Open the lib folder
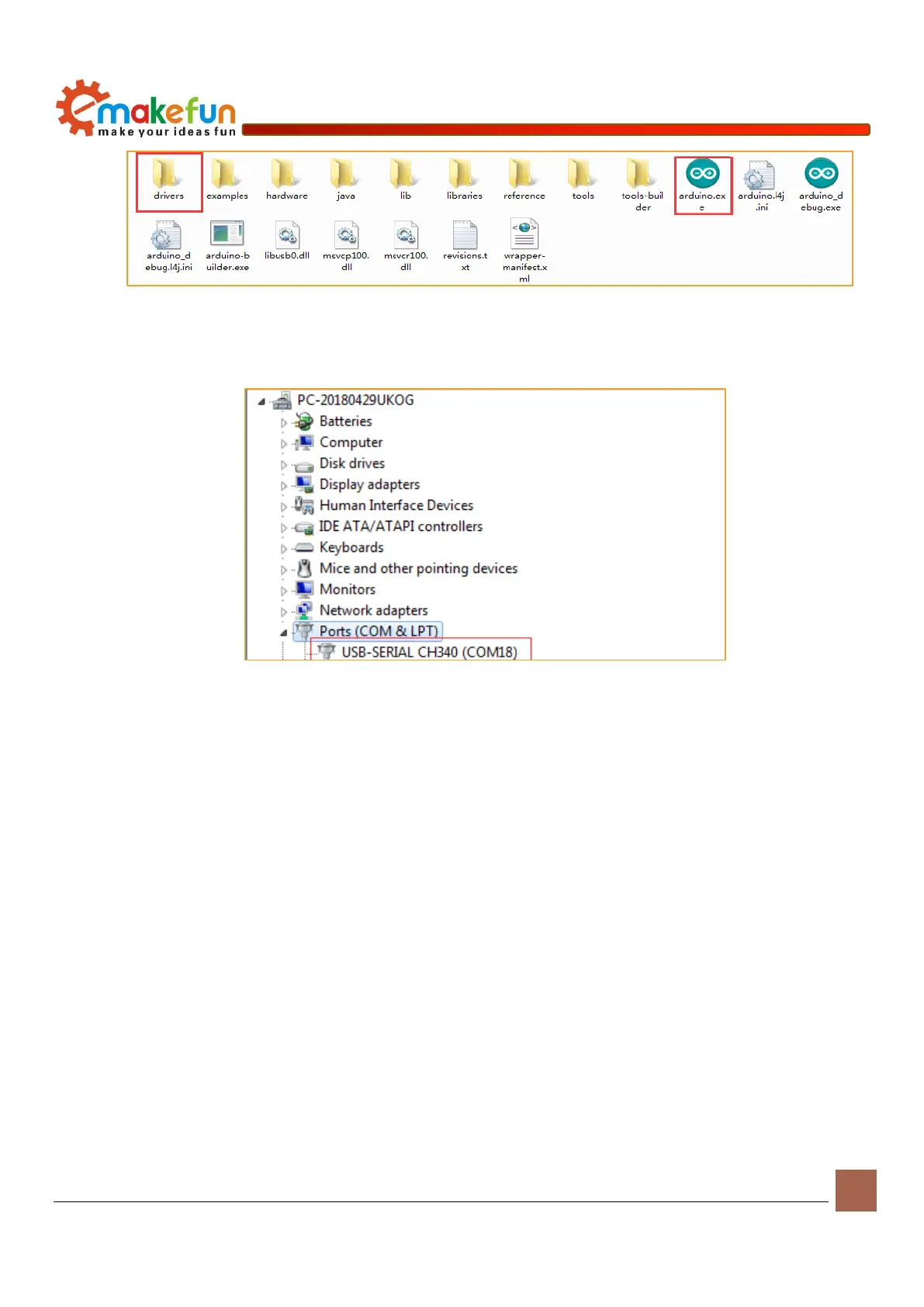Image resolution: width=924 pixels, height=1307 pixels. tap(405, 180)
